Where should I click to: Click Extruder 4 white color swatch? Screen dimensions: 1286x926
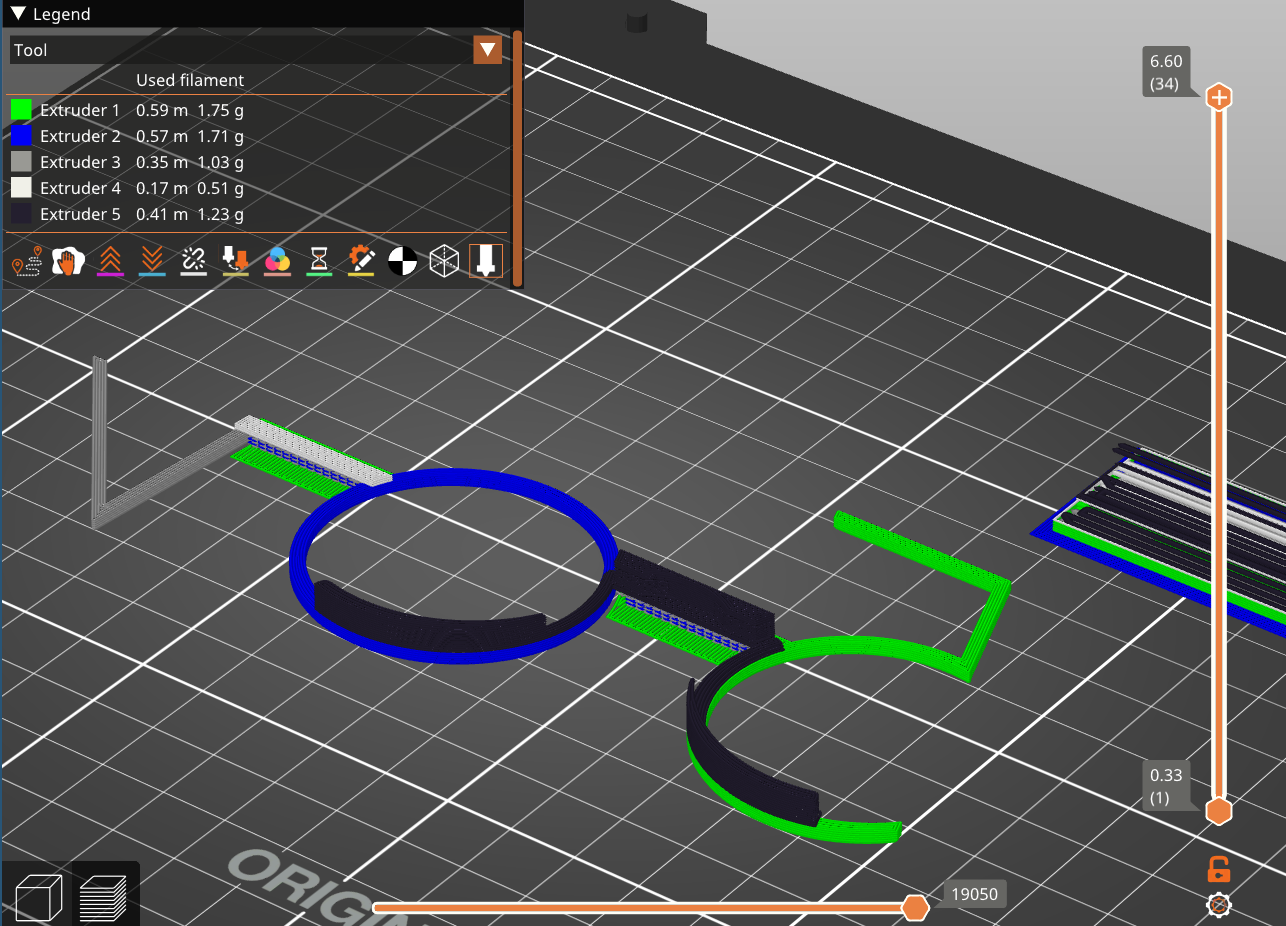click(x=21, y=188)
